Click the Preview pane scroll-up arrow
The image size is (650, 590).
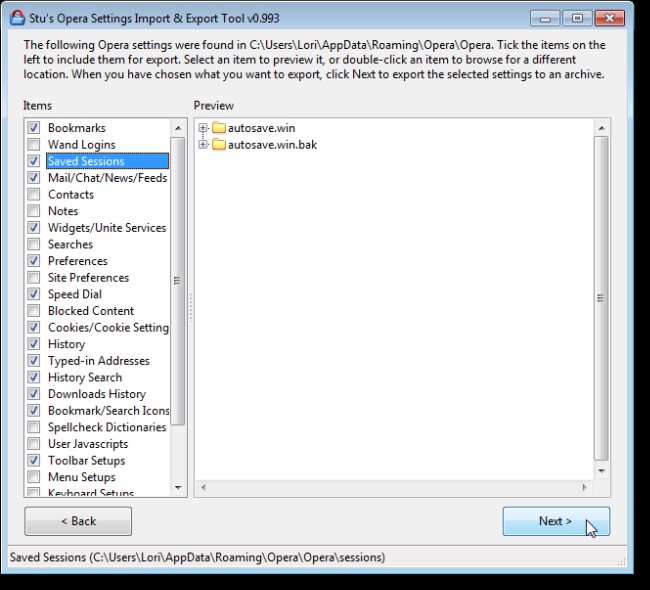601,128
